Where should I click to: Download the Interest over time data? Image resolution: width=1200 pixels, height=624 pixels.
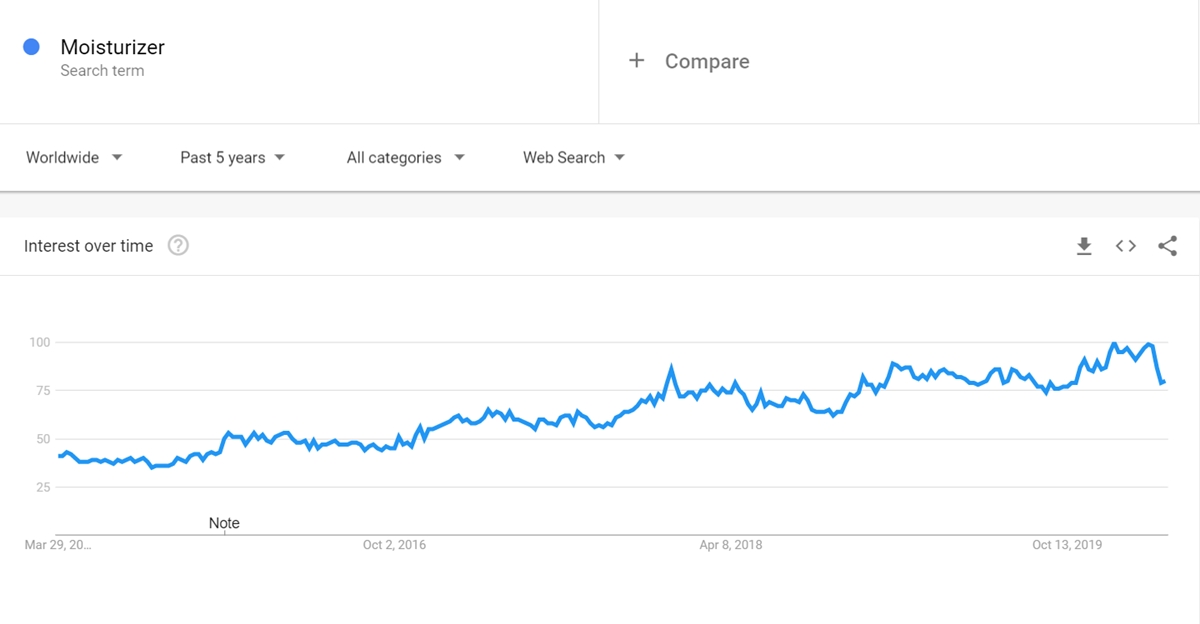[1084, 246]
